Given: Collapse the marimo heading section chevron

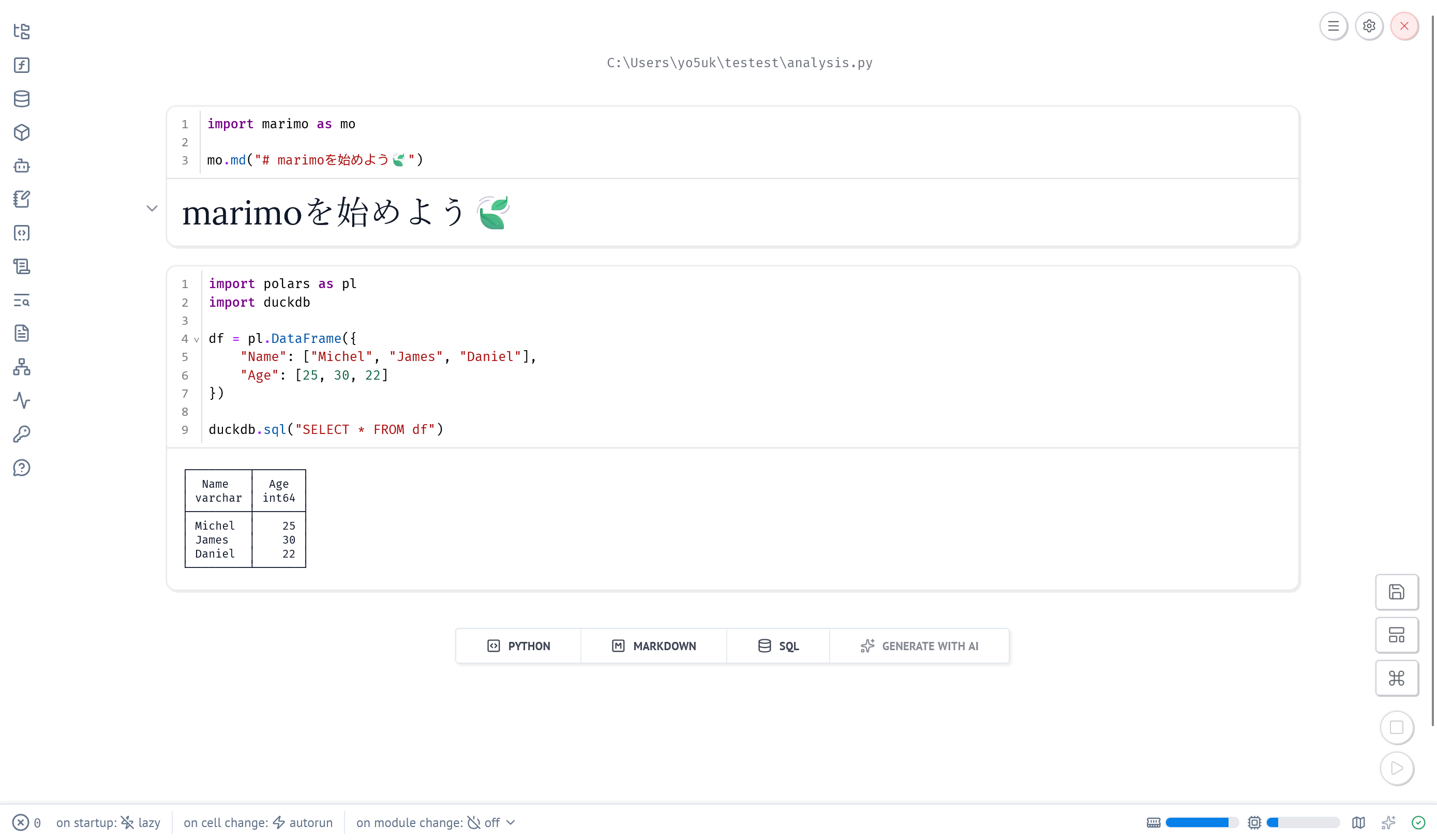Looking at the screenshot, I should pos(152,208).
